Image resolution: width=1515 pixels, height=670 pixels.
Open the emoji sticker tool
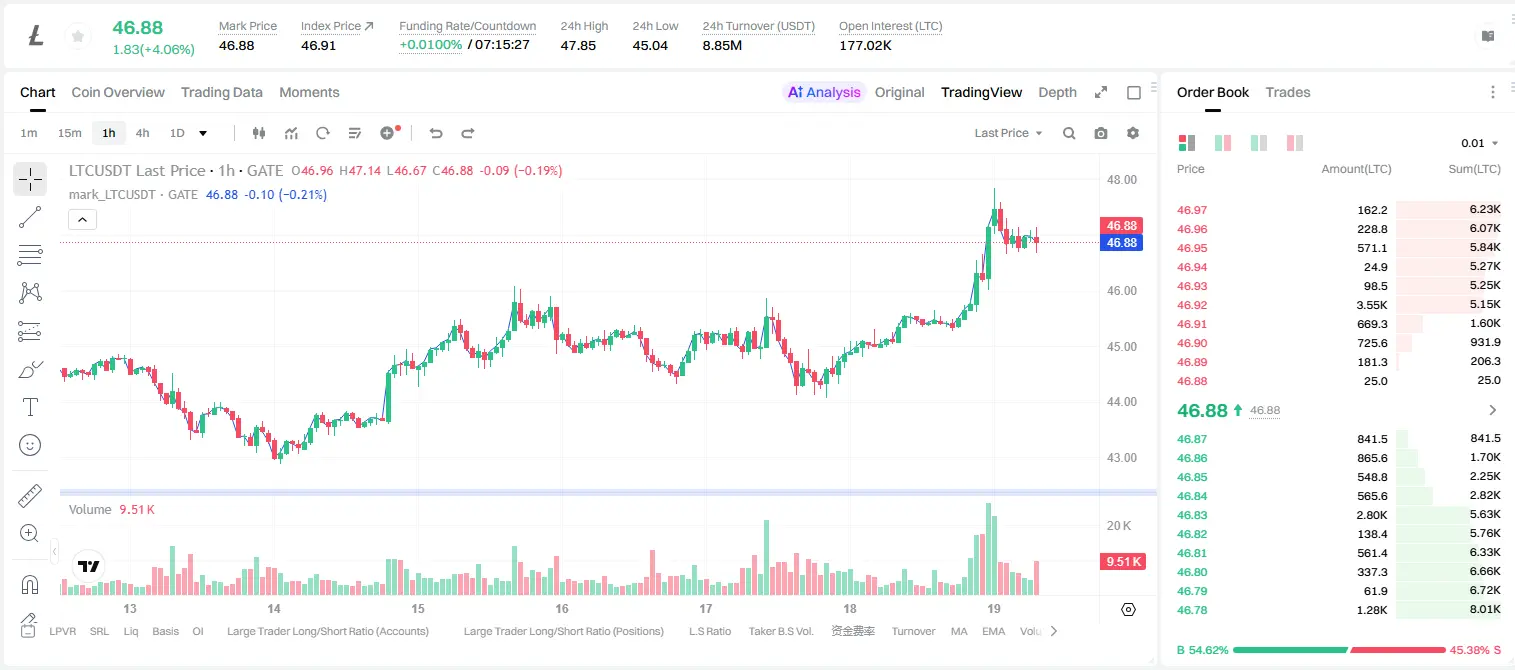pos(30,445)
